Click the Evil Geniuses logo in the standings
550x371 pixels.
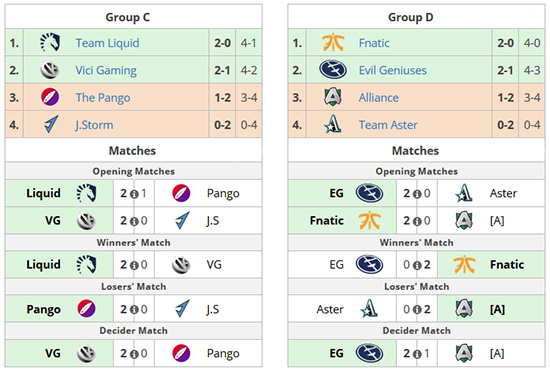333,70
